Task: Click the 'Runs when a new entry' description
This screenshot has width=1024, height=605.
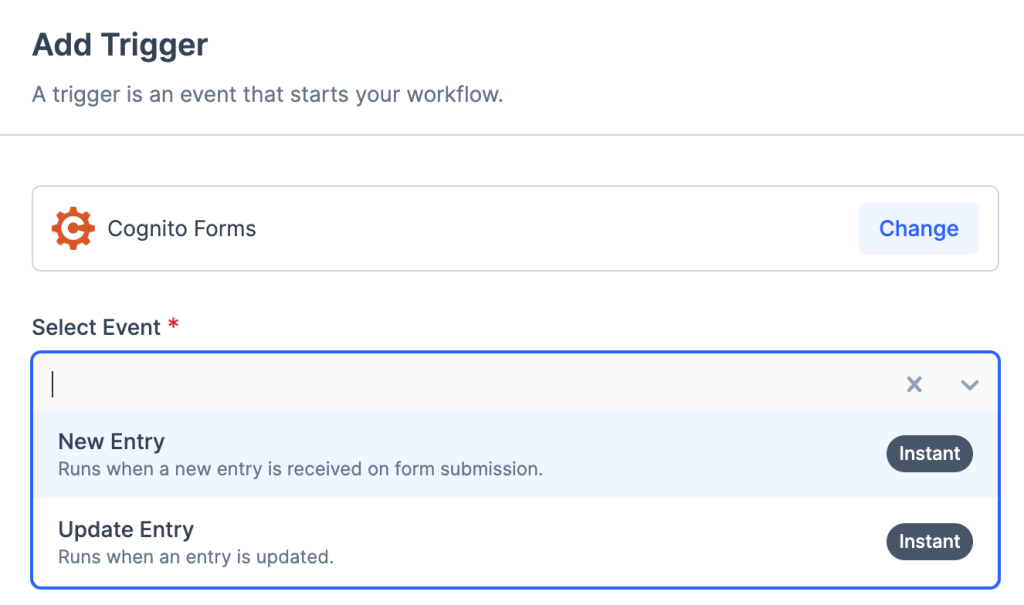Action: (300, 468)
